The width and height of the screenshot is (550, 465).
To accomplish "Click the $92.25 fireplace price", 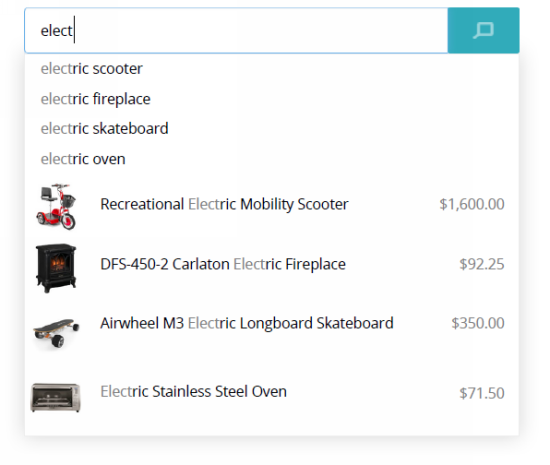I will [482, 264].
